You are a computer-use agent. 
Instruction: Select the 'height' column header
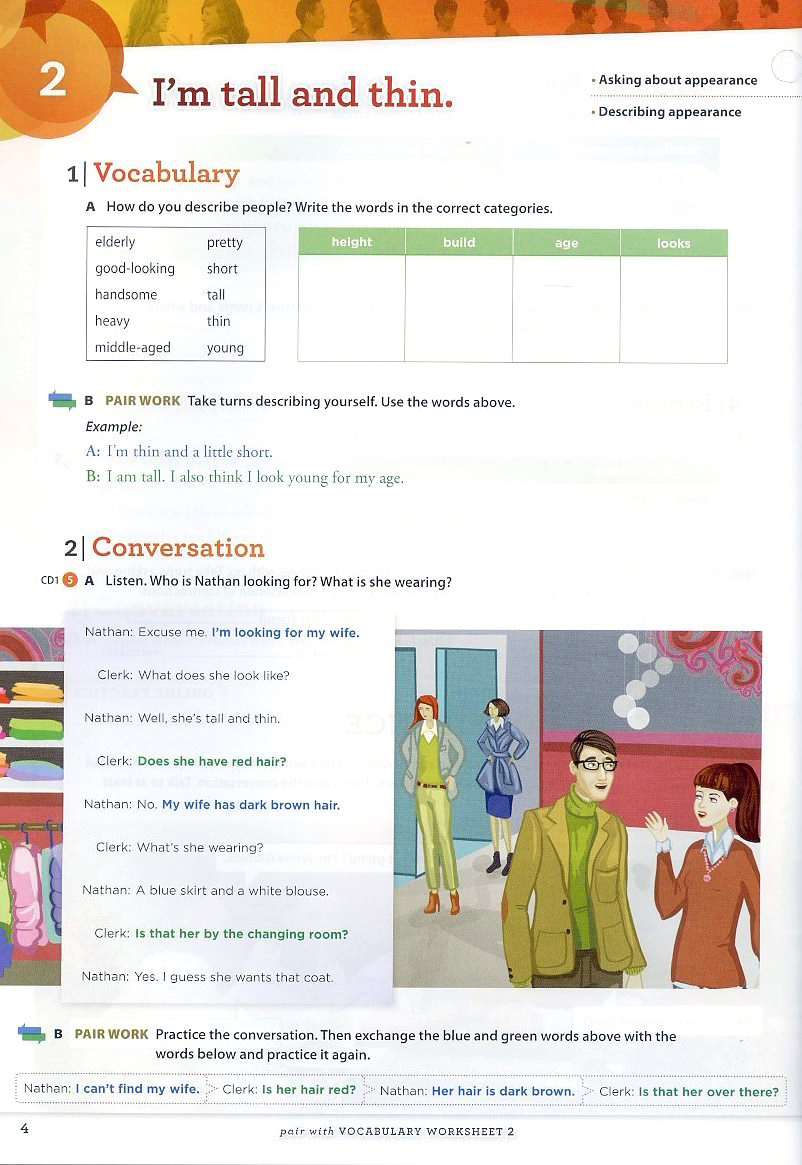(x=352, y=242)
